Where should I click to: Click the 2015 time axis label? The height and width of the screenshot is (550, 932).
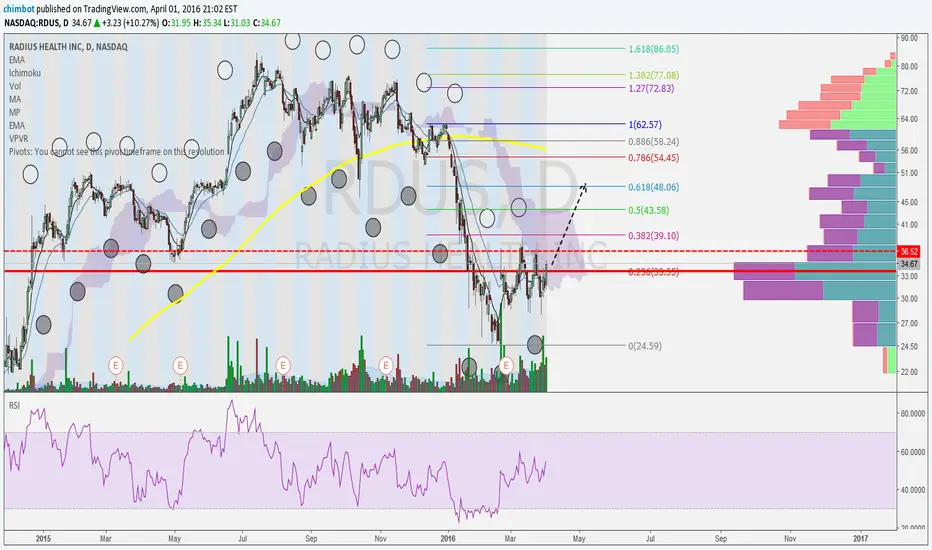tap(43, 539)
